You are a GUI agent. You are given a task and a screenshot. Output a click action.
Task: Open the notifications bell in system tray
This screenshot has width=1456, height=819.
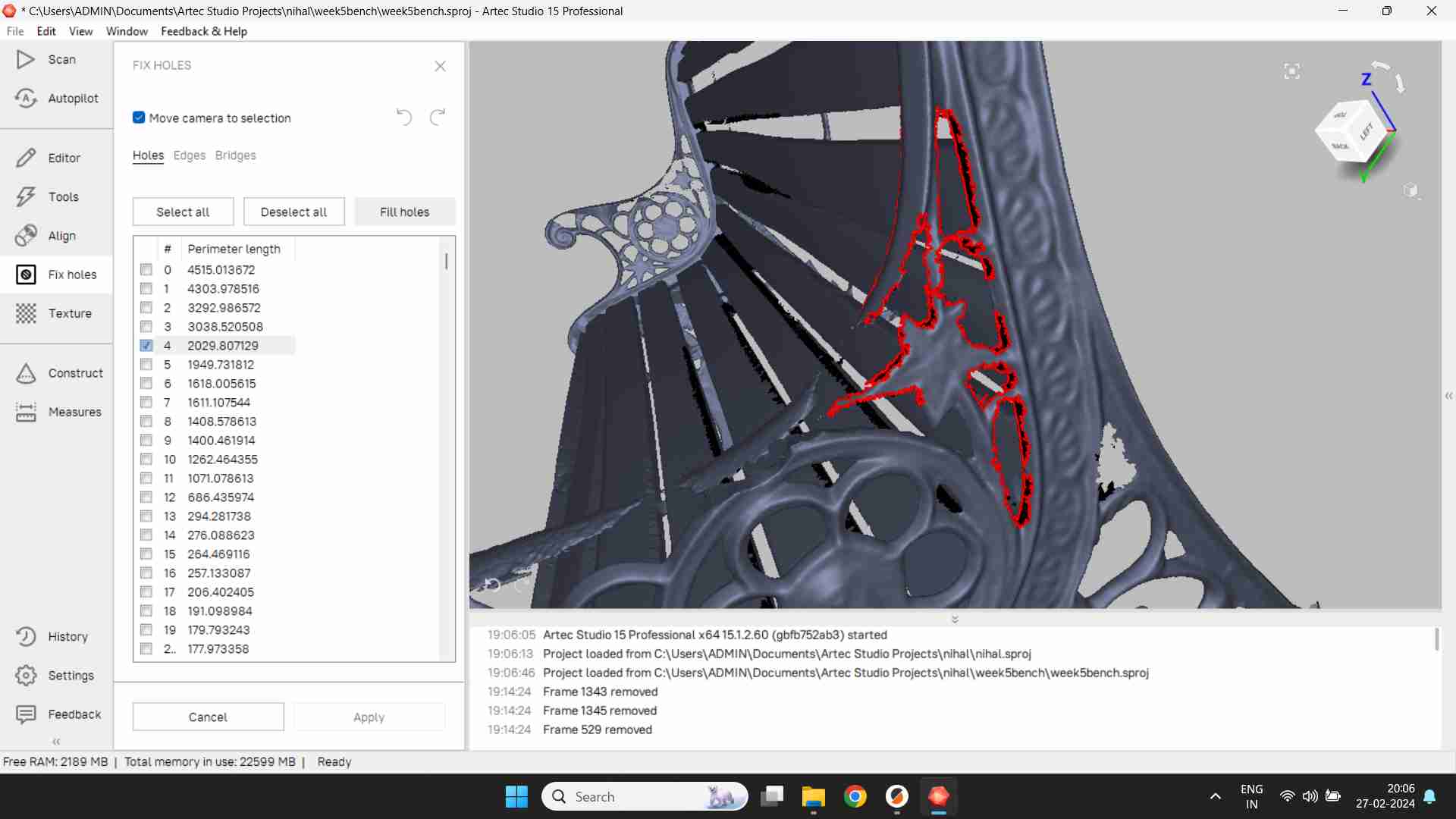pos(1429,796)
